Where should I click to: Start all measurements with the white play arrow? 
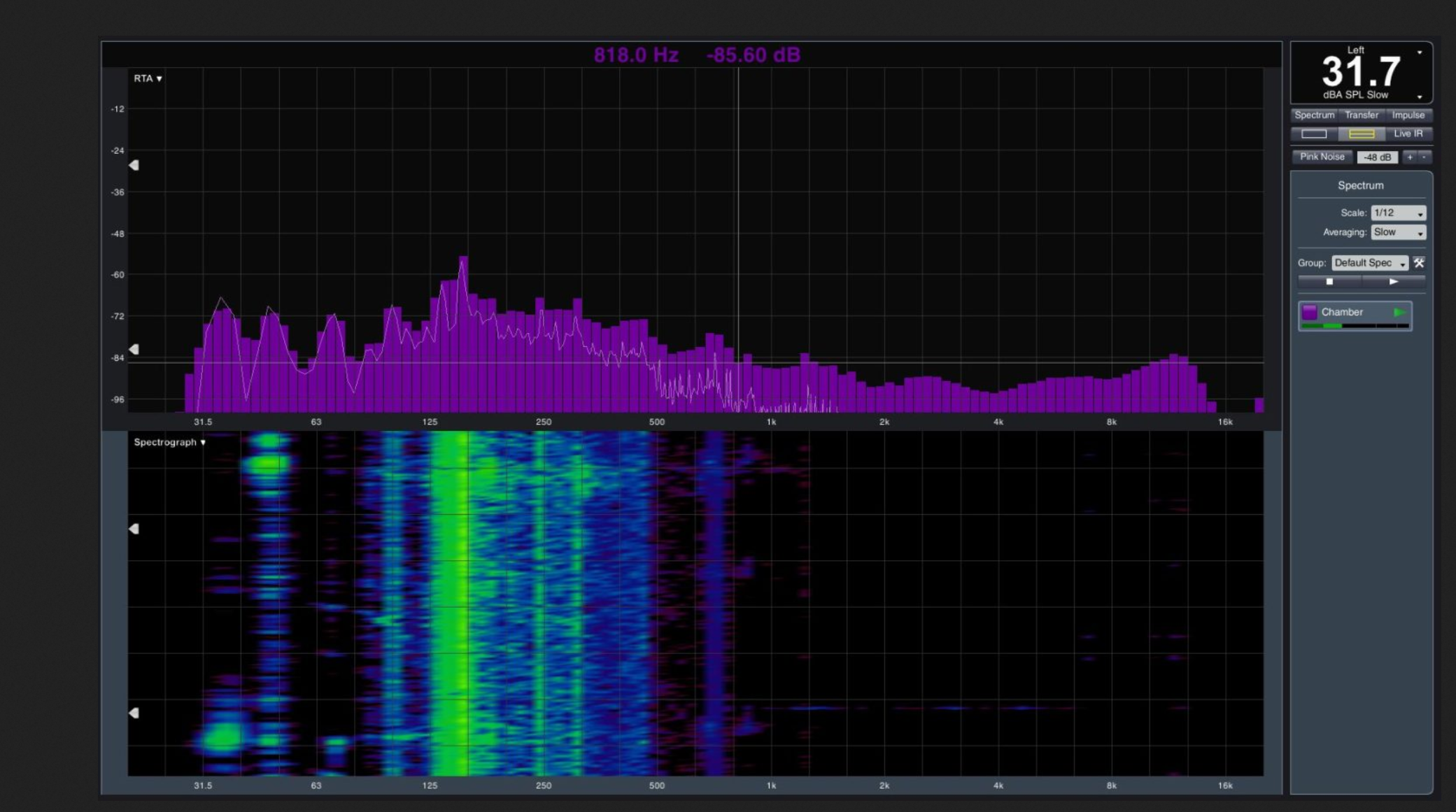(x=1393, y=281)
